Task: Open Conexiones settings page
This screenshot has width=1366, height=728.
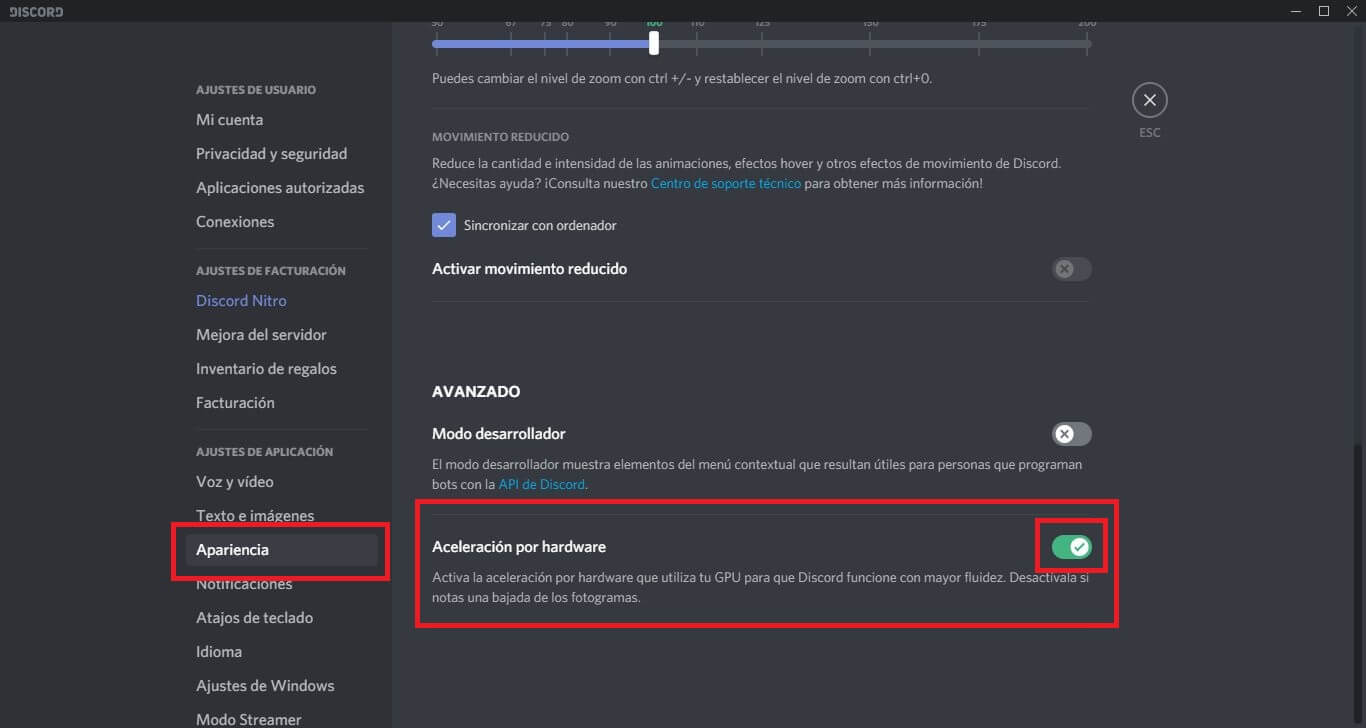Action: coord(235,222)
